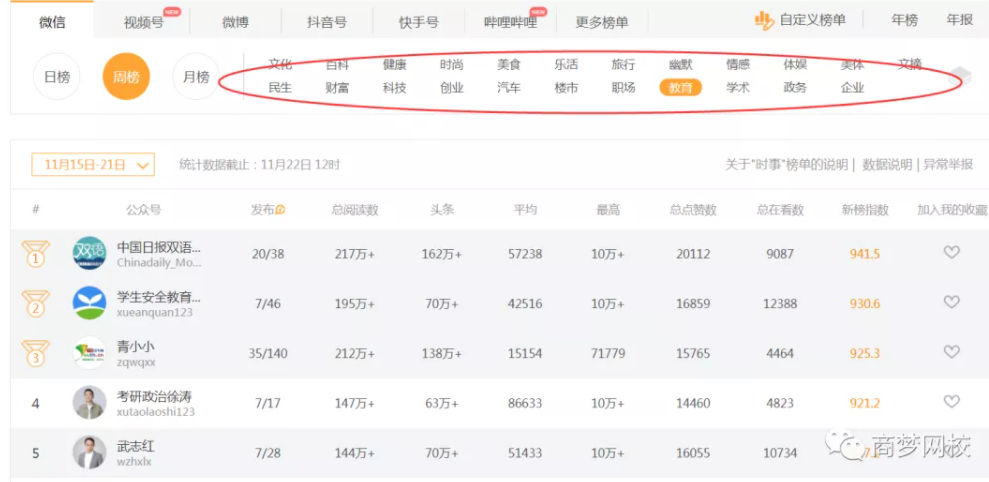This screenshot has height=482, width=989.
Task: Favorite 中国日报双语 with heart icon
Action: click(951, 252)
